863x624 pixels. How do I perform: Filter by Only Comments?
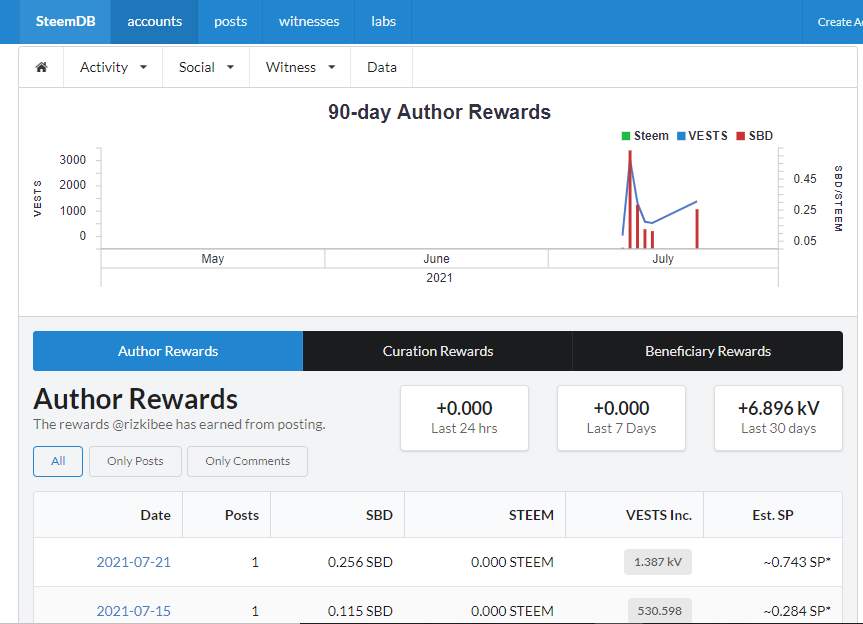coord(248,461)
